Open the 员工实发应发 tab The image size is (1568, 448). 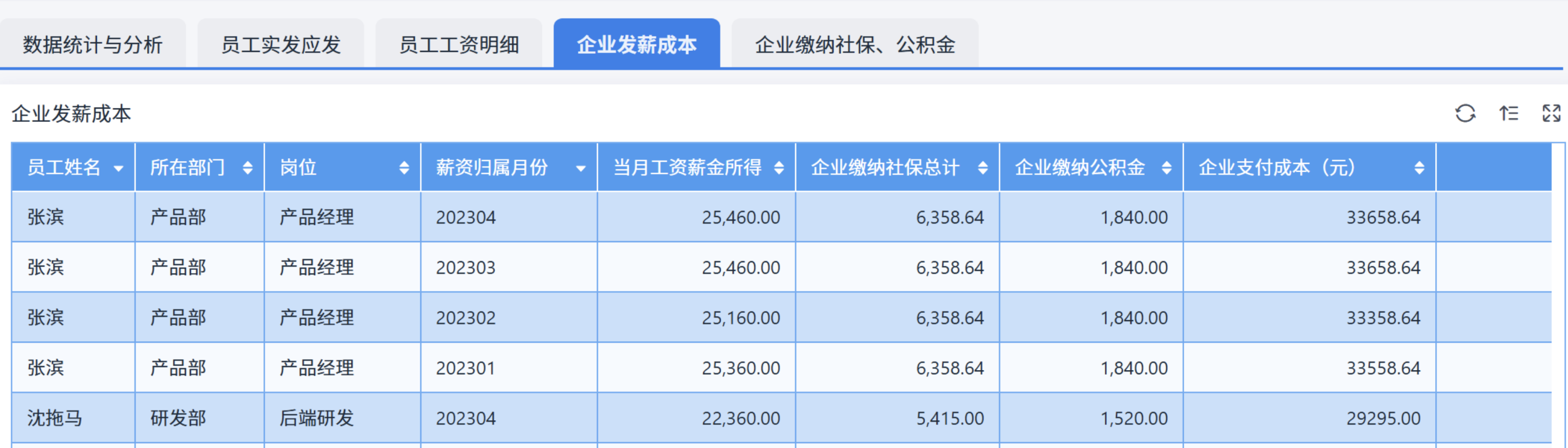[x=281, y=44]
